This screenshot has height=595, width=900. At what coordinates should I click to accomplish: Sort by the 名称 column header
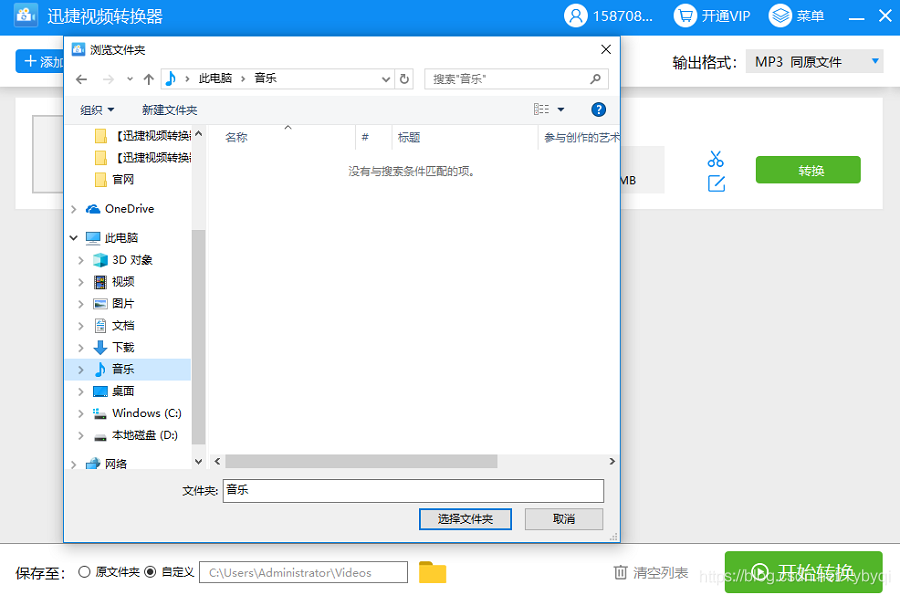pos(236,137)
